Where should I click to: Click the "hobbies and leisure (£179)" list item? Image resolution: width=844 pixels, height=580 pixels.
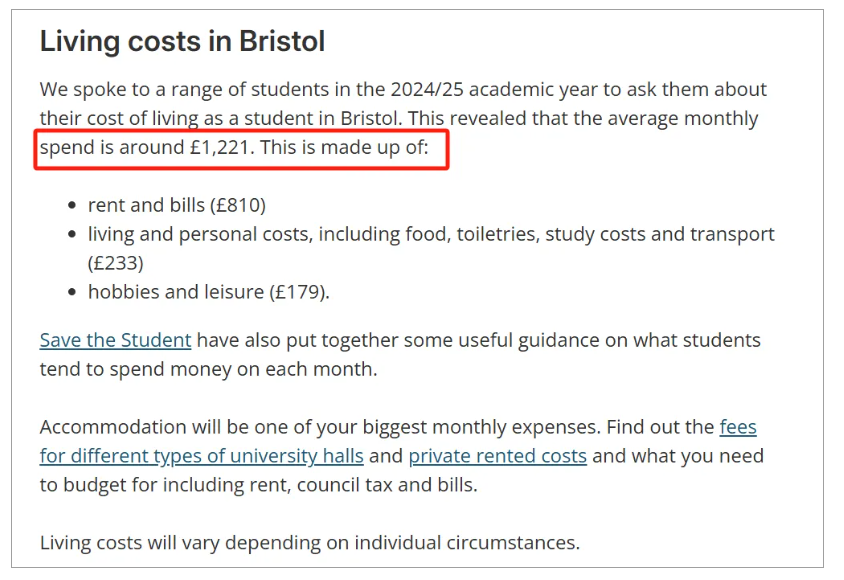tap(208, 292)
